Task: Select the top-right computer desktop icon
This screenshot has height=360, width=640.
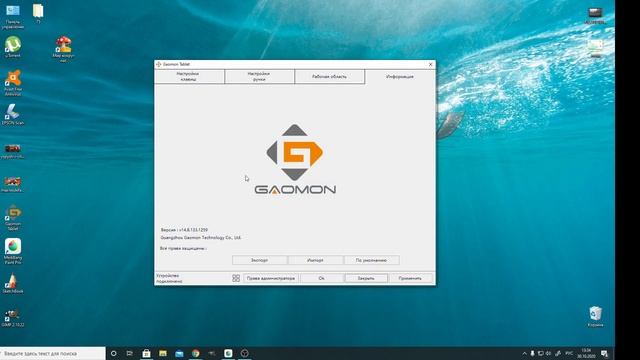Action: (x=596, y=15)
